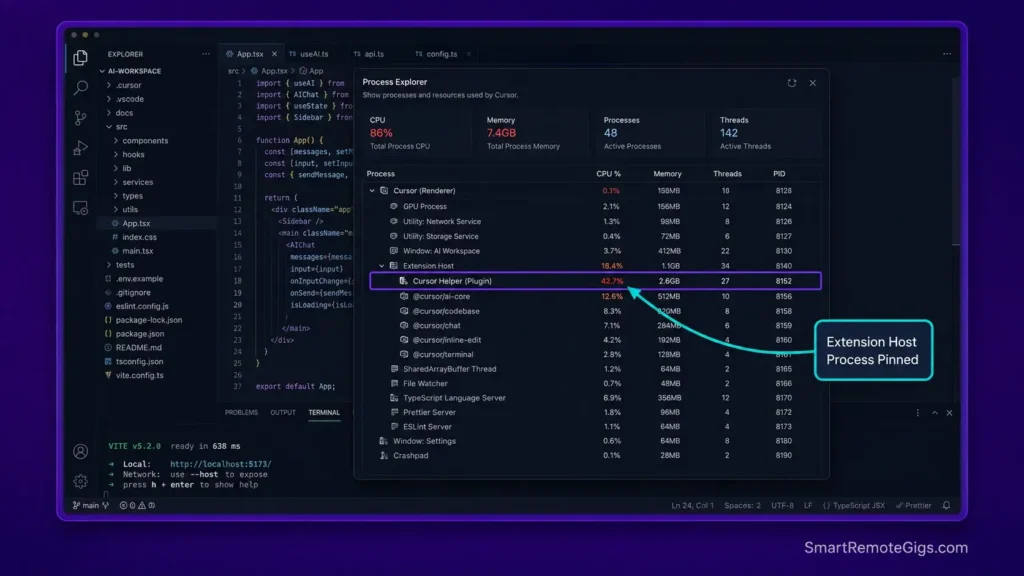Open the Manage gear icon
Image resolution: width=1024 pixels, height=576 pixels.
coord(80,481)
